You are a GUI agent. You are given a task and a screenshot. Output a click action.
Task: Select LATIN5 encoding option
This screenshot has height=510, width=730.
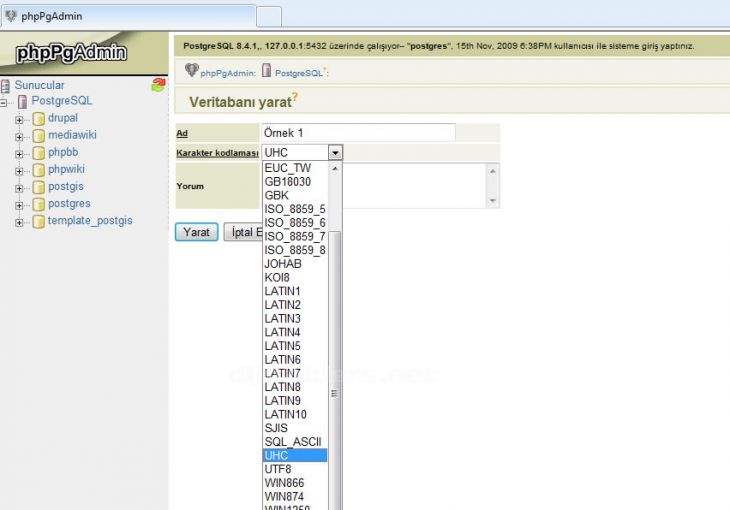(x=295, y=346)
